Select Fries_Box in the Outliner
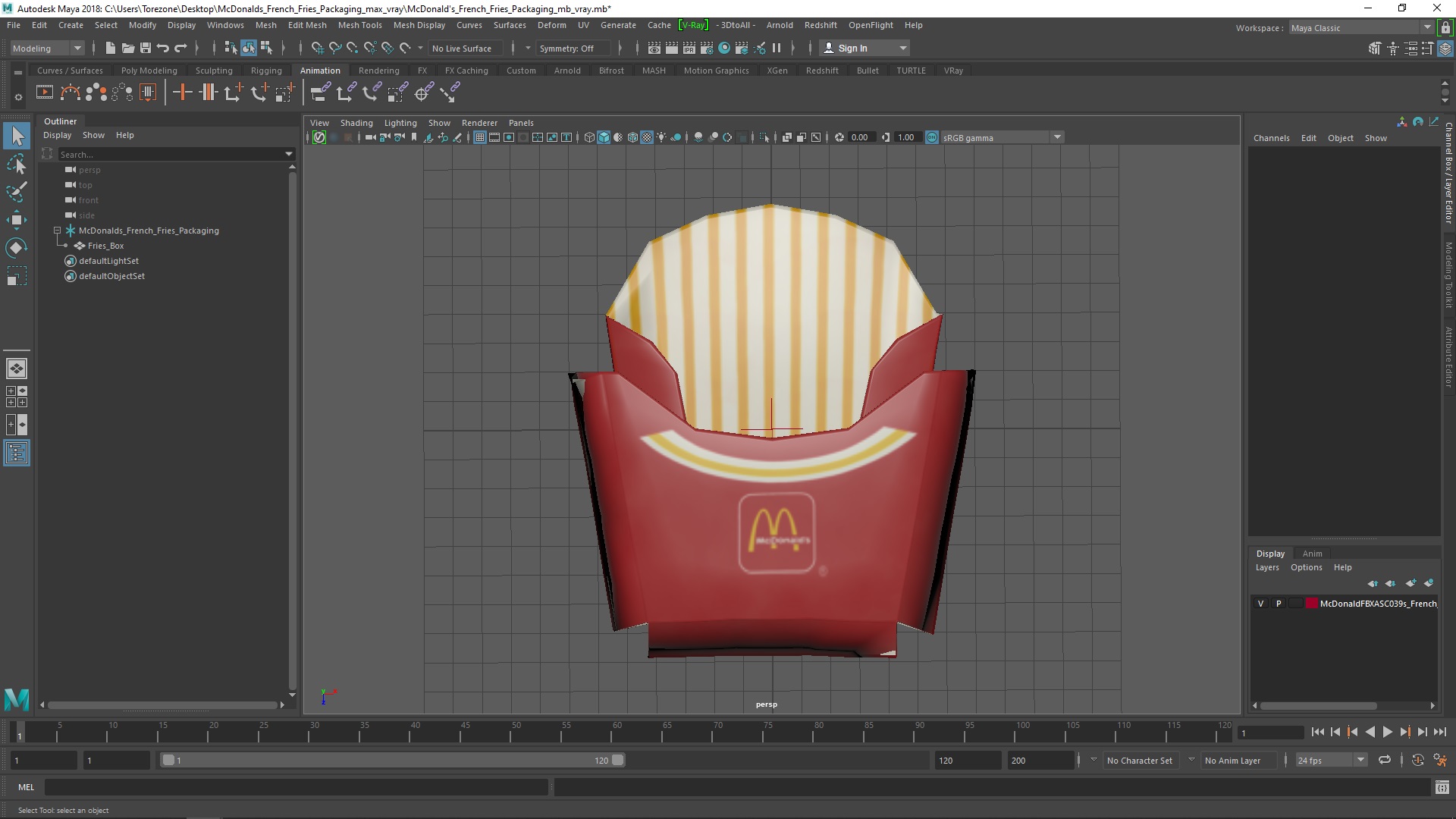Screen dimensions: 1456x819 [105, 246]
